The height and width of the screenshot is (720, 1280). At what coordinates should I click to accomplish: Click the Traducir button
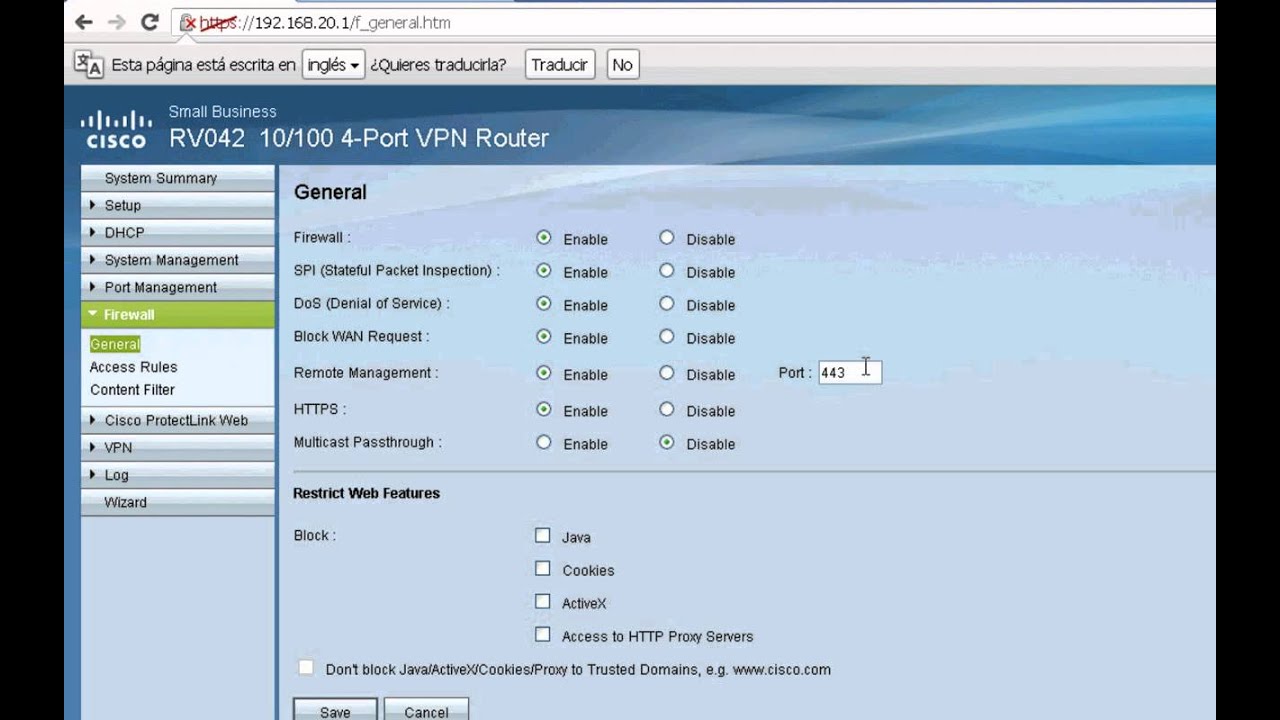coord(559,65)
